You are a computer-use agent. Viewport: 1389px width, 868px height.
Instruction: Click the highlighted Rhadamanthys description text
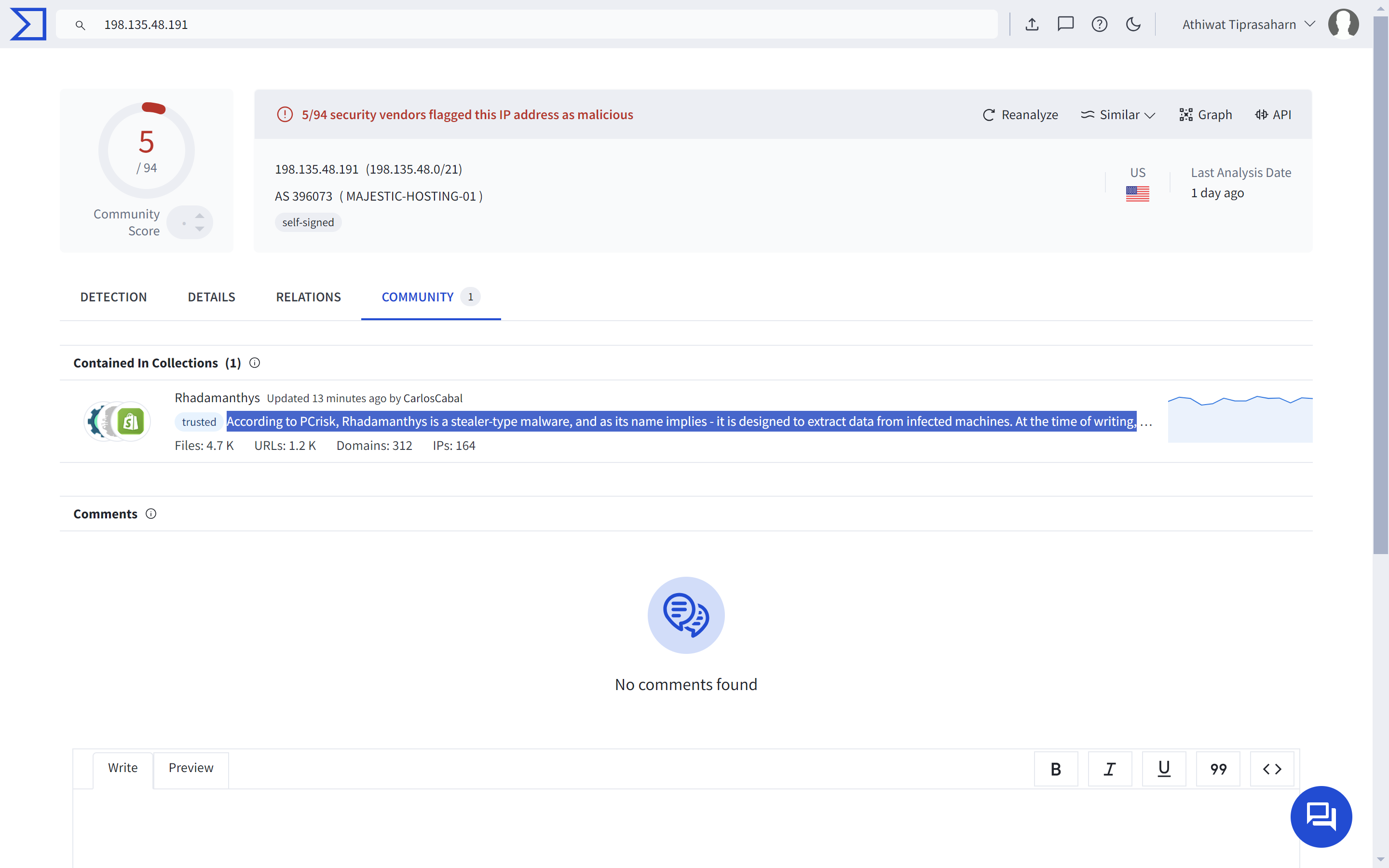[681, 421]
